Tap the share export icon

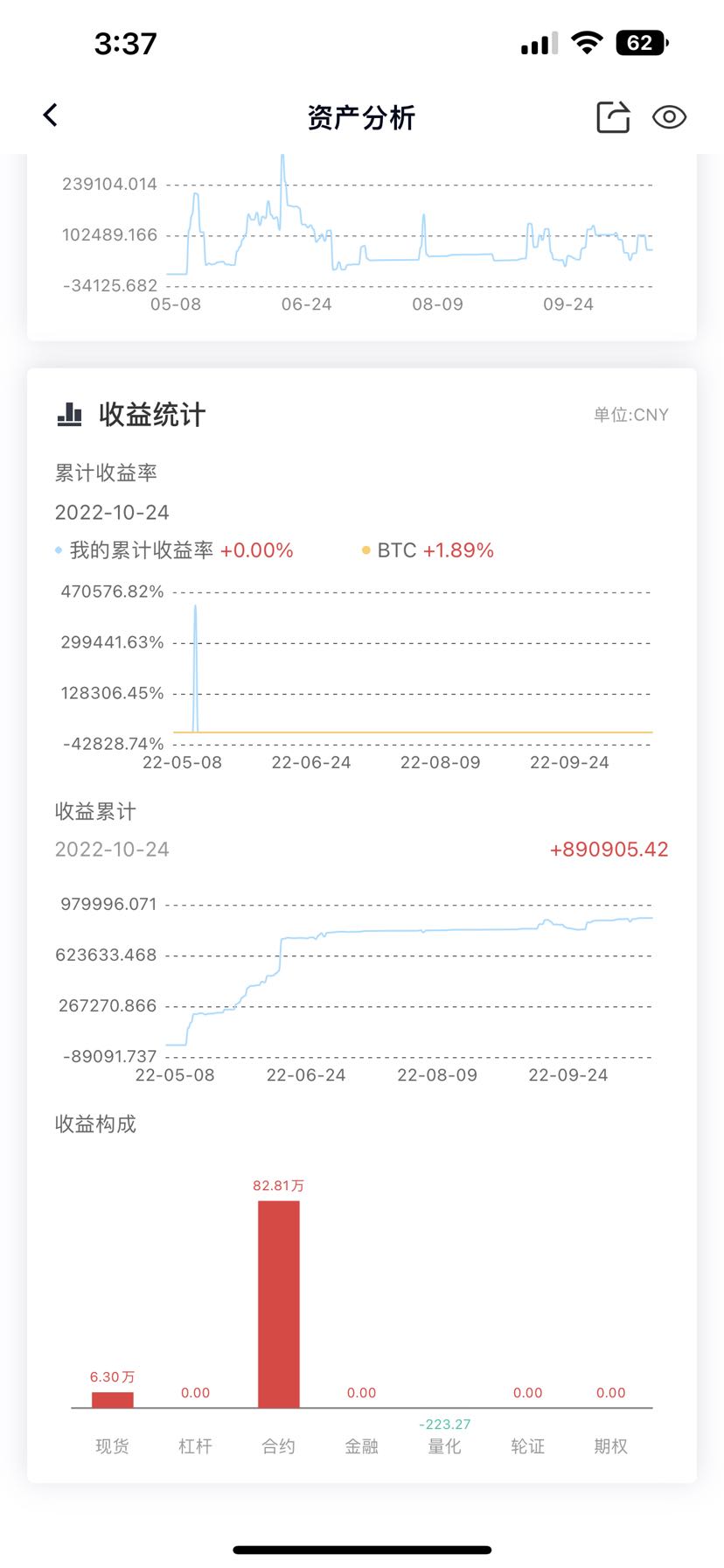point(613,116)
